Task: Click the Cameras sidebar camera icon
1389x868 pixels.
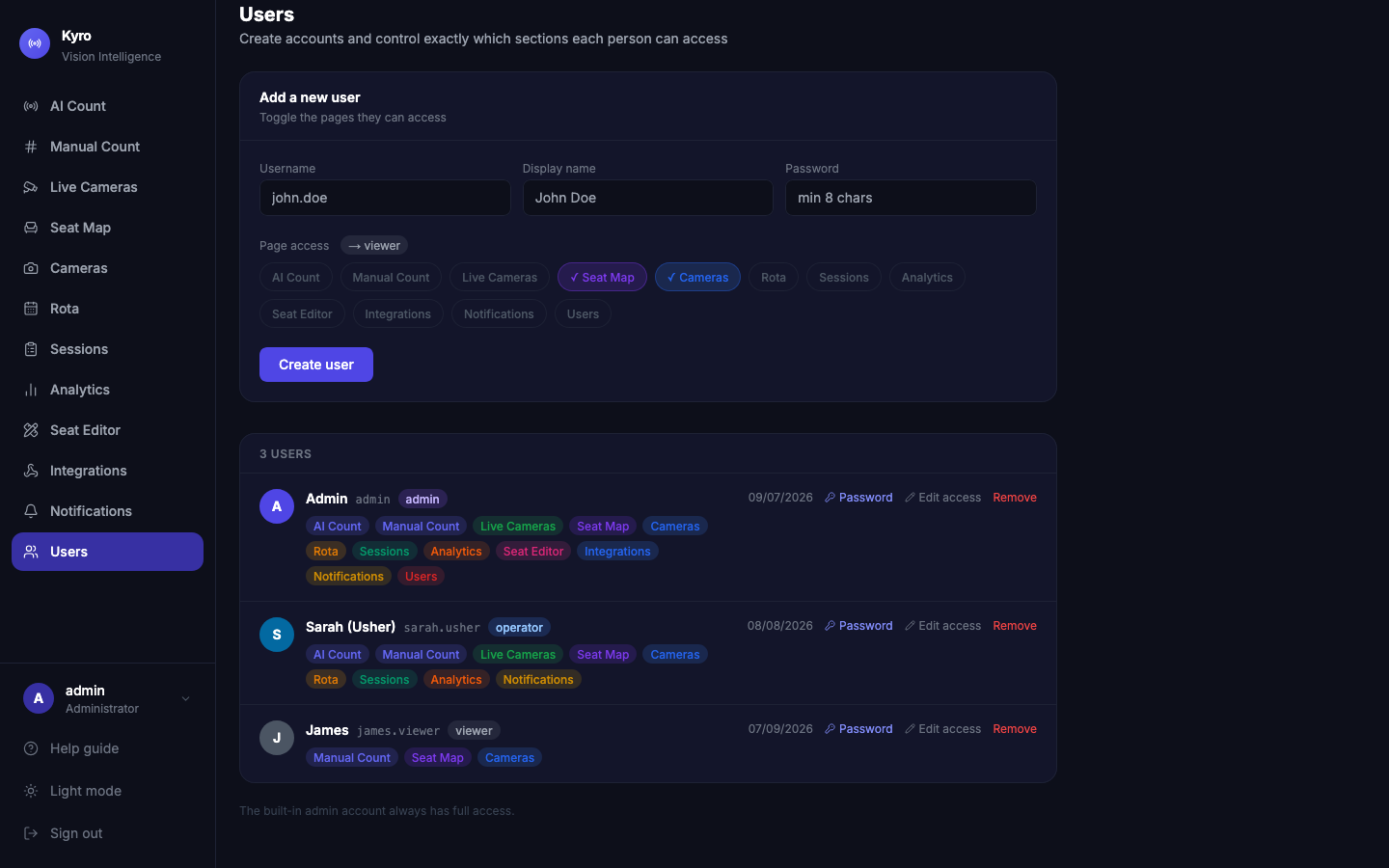Action: pos(31,268)
